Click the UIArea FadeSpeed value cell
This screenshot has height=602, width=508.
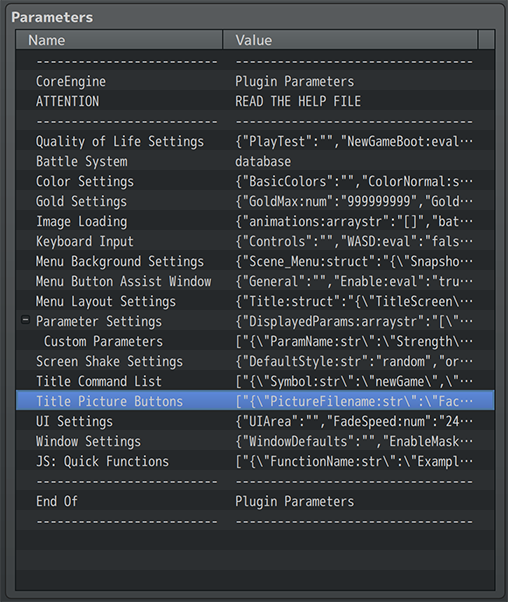[x=354, y=421]
